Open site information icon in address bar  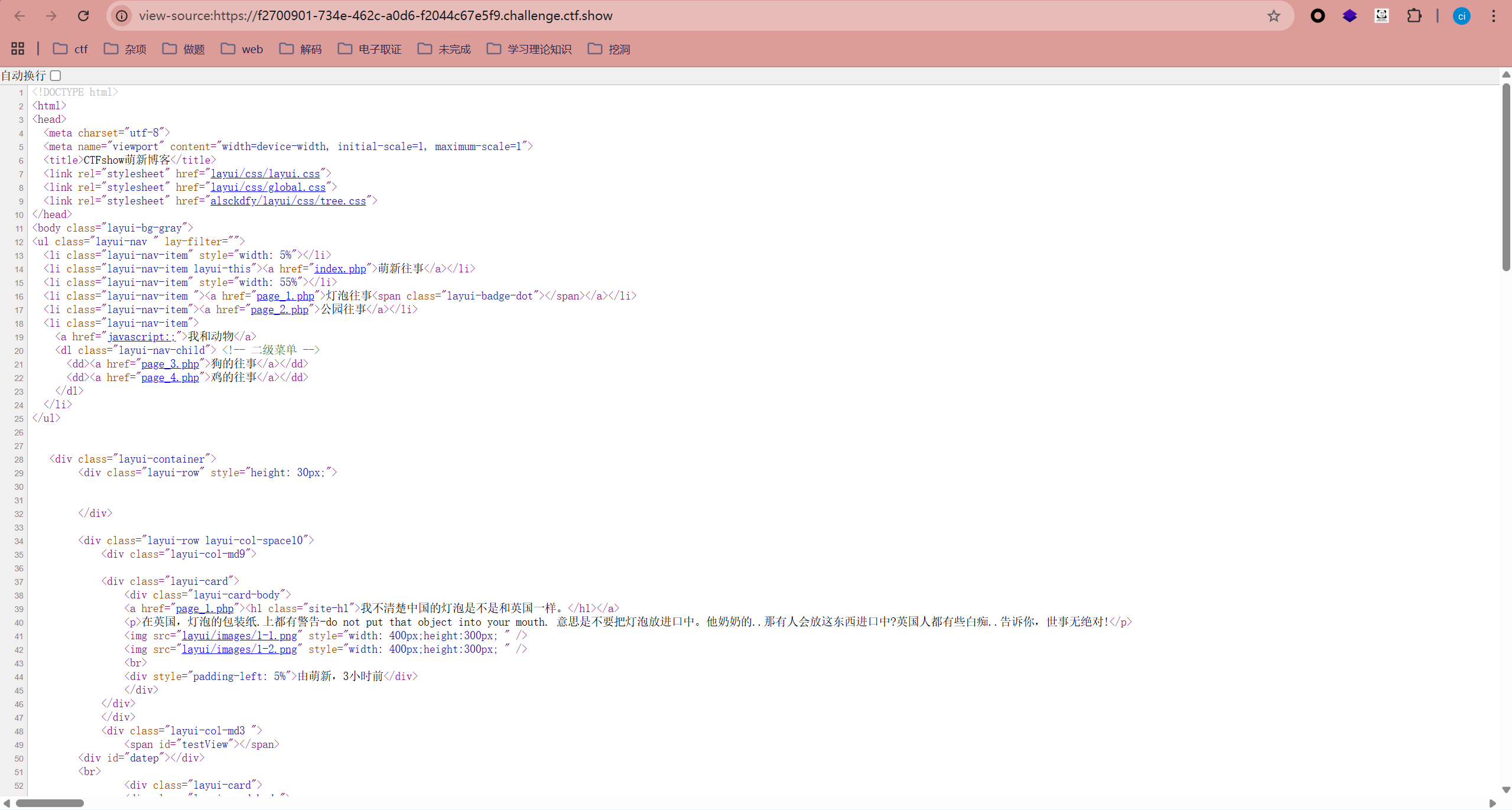[122, 16]
